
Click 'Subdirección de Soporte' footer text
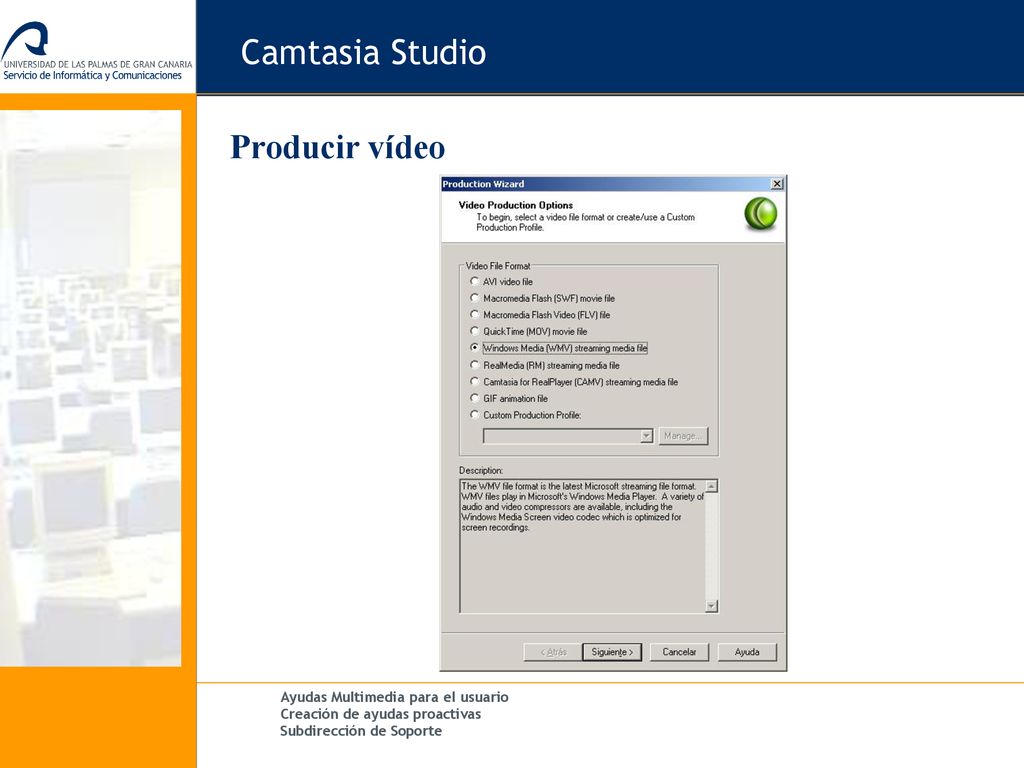point(361,731)
